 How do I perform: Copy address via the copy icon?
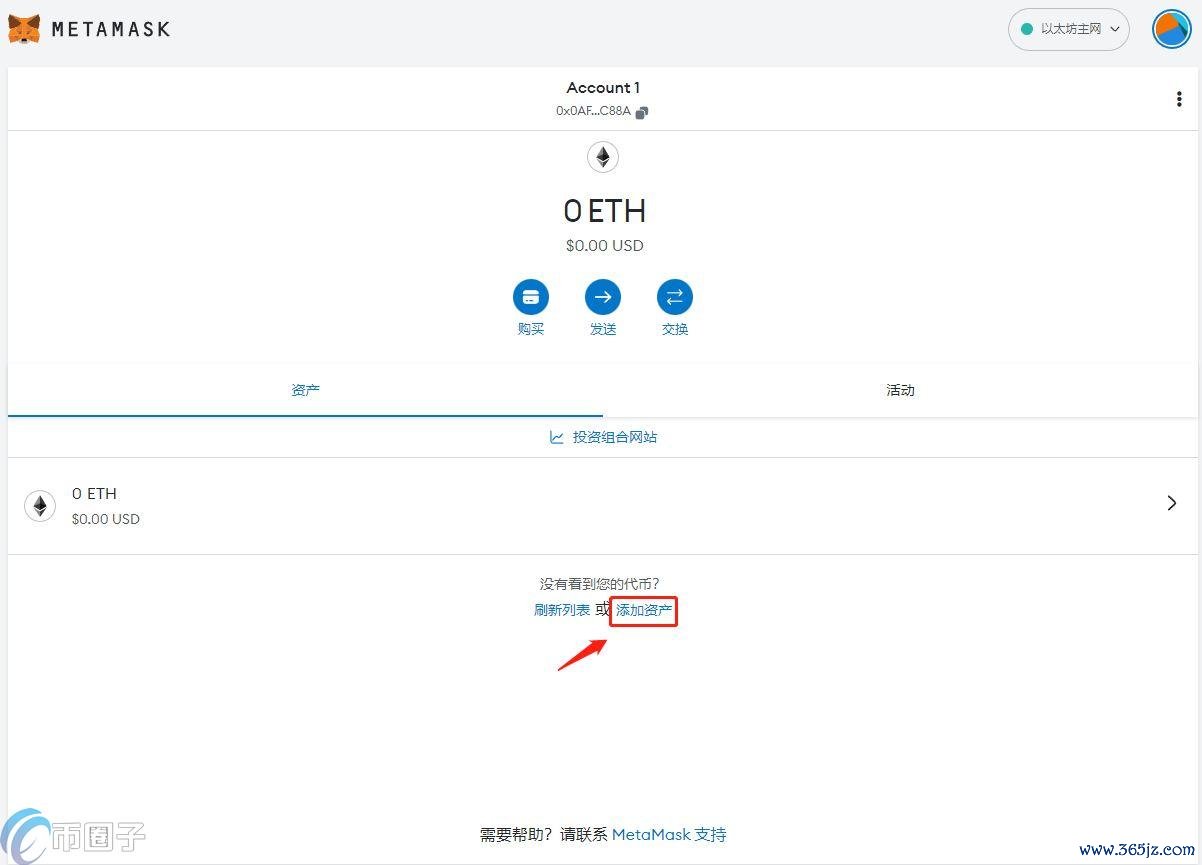642,112
